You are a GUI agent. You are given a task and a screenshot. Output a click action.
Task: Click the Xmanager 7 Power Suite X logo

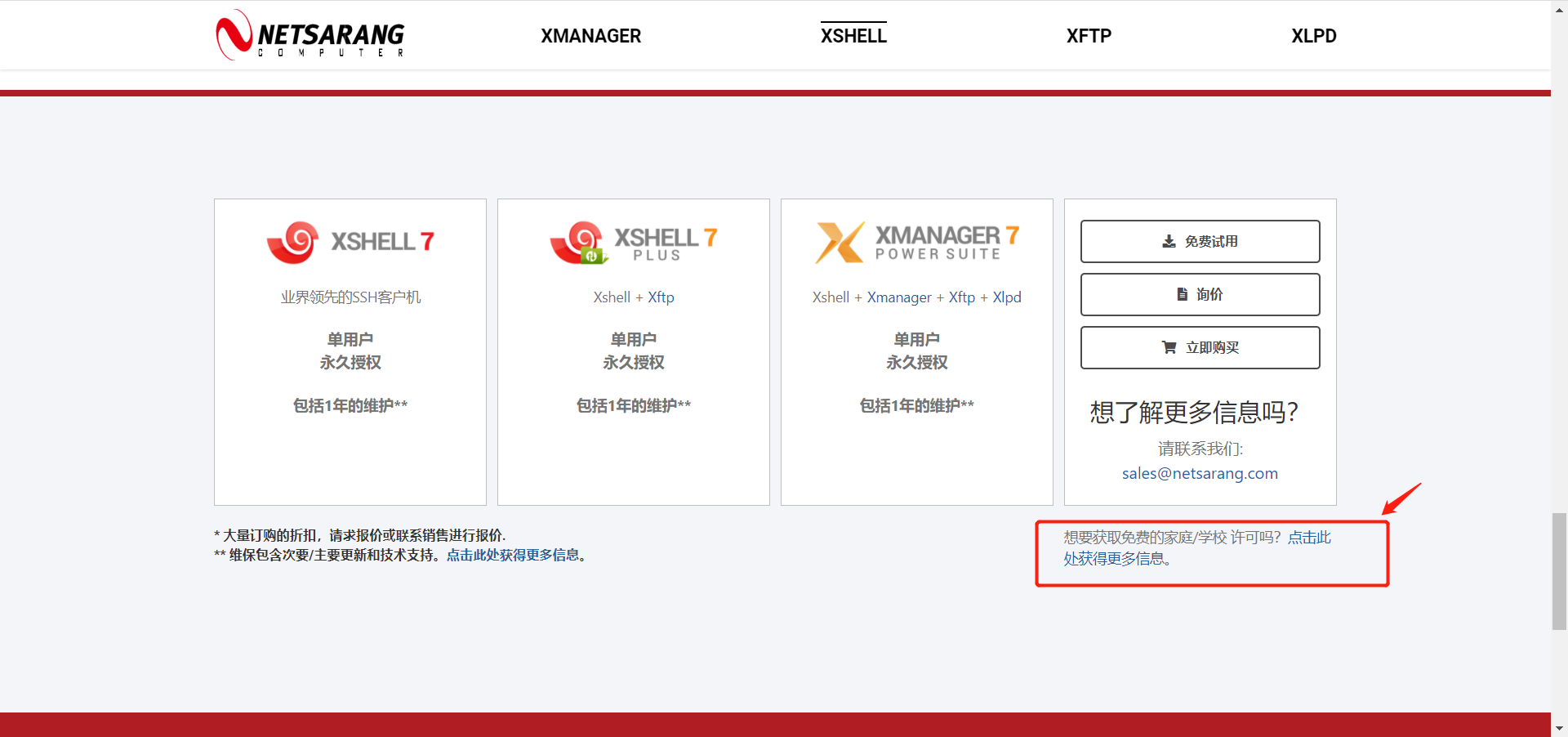click(x=840, y=243)
